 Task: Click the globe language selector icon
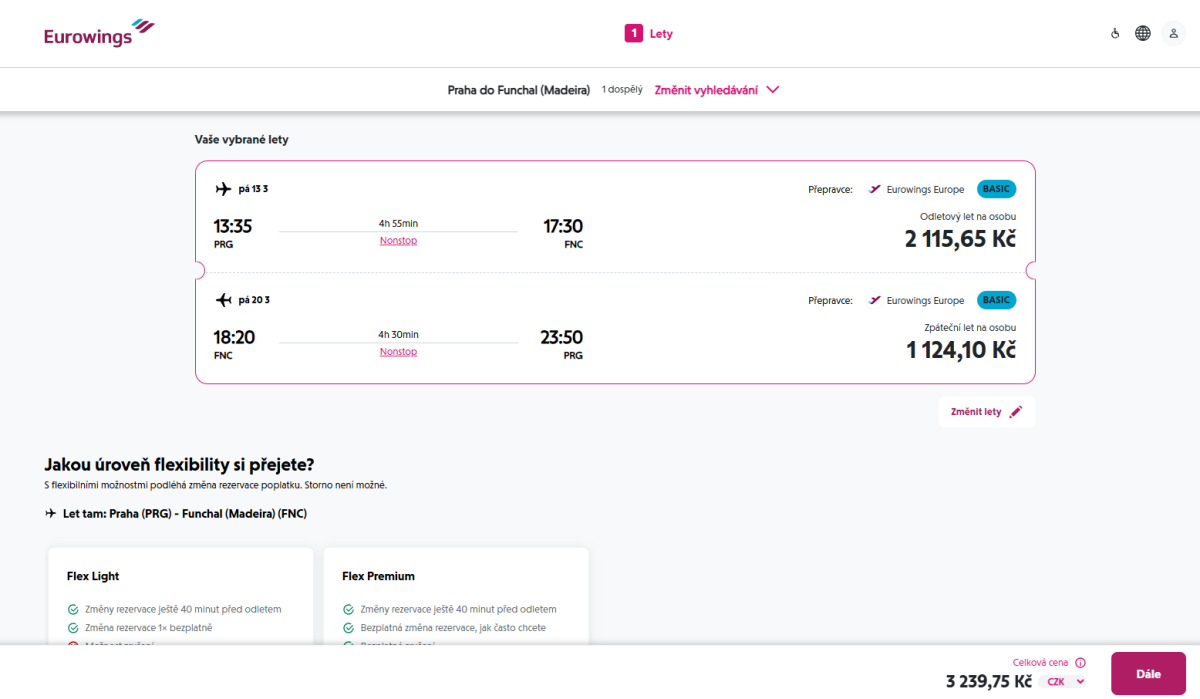(x=1143, y=34)
